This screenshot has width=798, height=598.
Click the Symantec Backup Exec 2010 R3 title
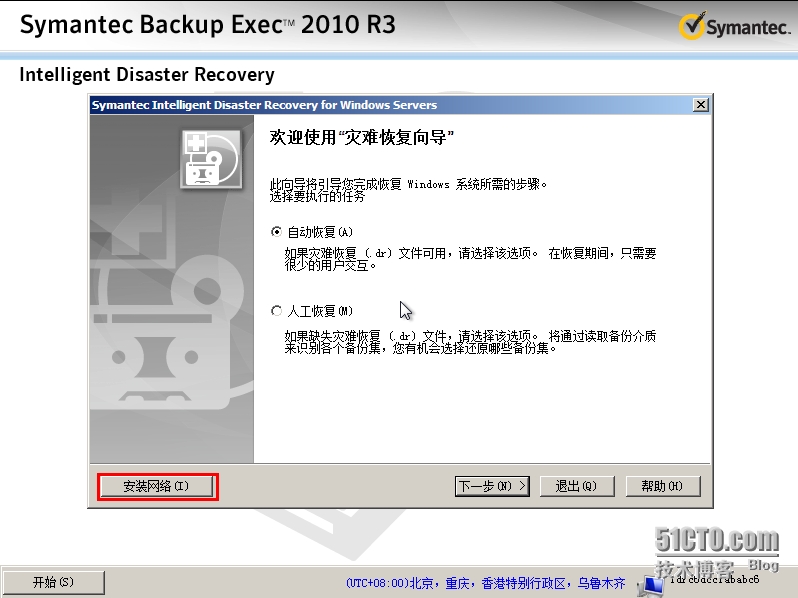click(x=208, y=24)
